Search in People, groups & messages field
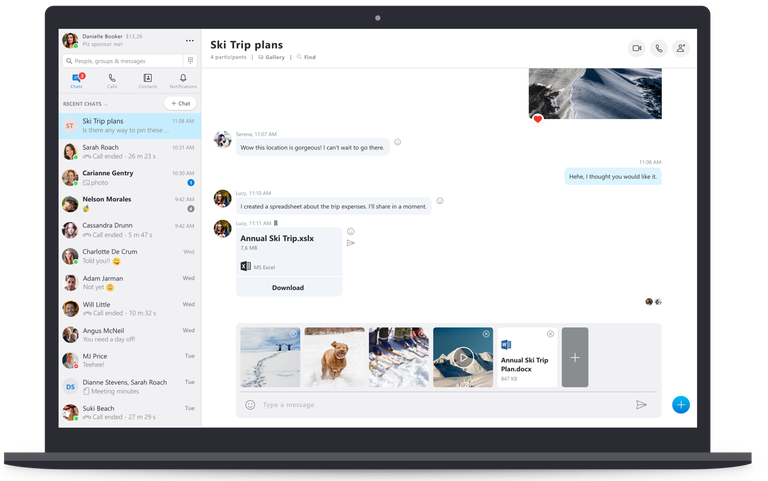This screenshot has height=481, width=768. pyautogui.click(x=122, y=61)
